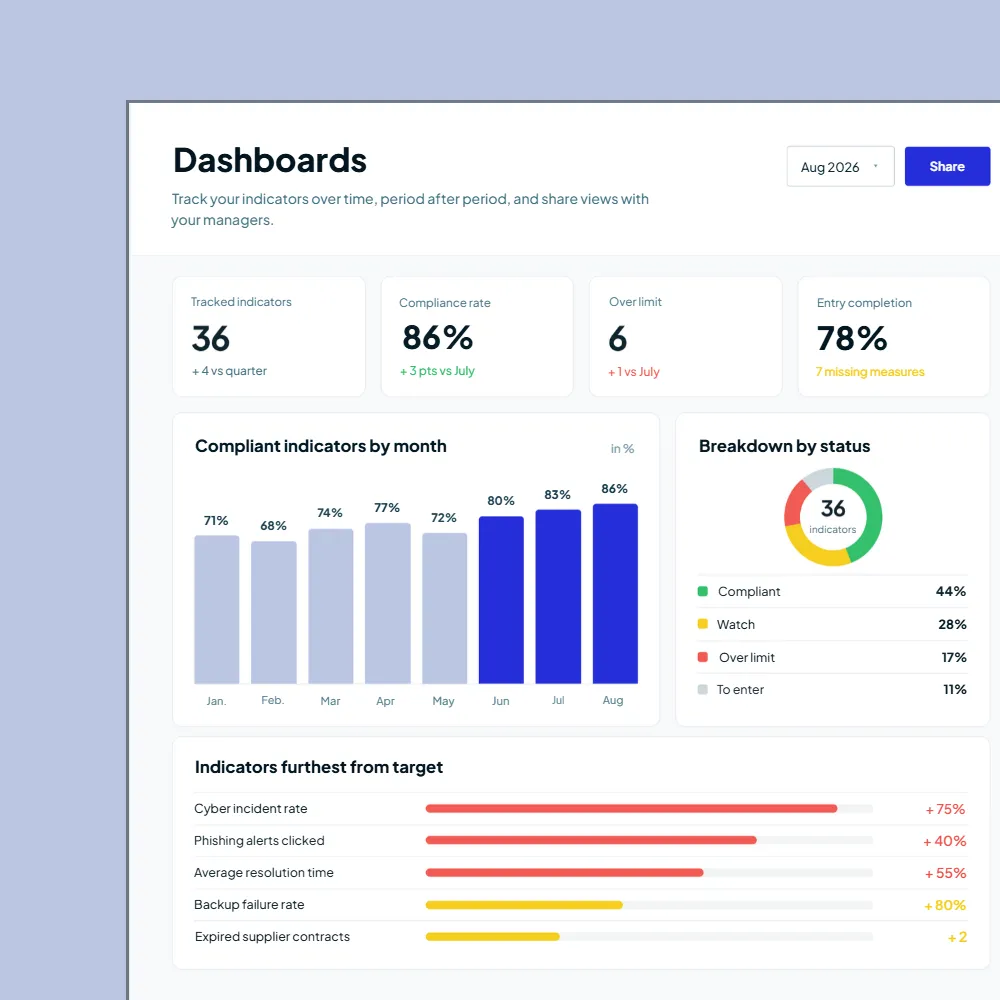Image resolution: width=1000 pixels, height=1000 pixels.
Task: Click the red Over limit legend swatch
Action: 703,657
